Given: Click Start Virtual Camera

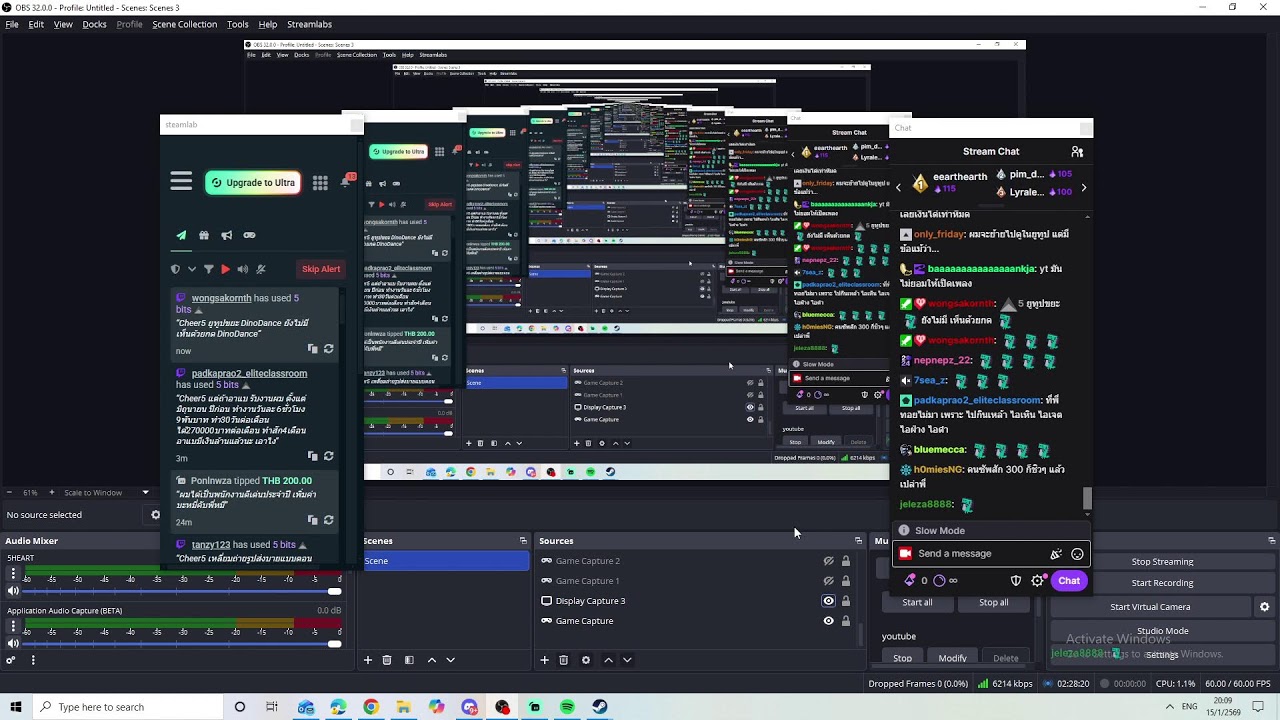Looking at the screenshot, I should coord(1150,607).
